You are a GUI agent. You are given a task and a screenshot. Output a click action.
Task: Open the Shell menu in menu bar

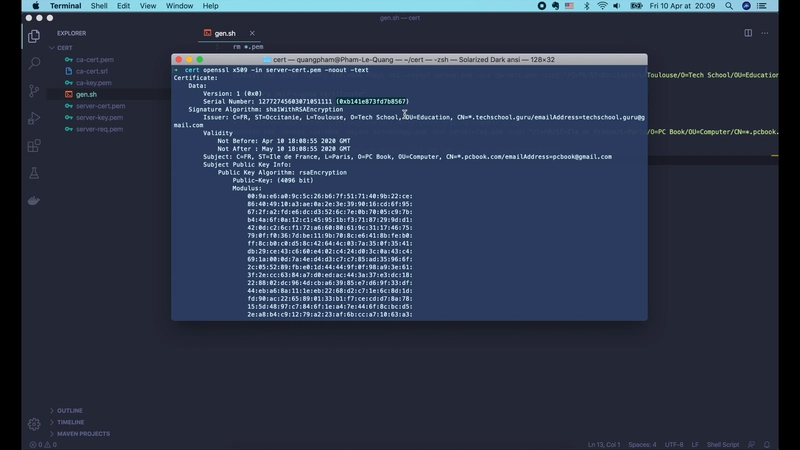(99, 5)
